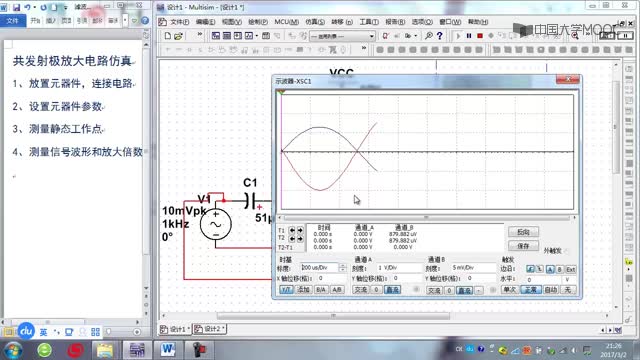Move cursor T1 right with the arrow
Image resolution: width=640 pixels, height=360 pixels.
(300, 231)
